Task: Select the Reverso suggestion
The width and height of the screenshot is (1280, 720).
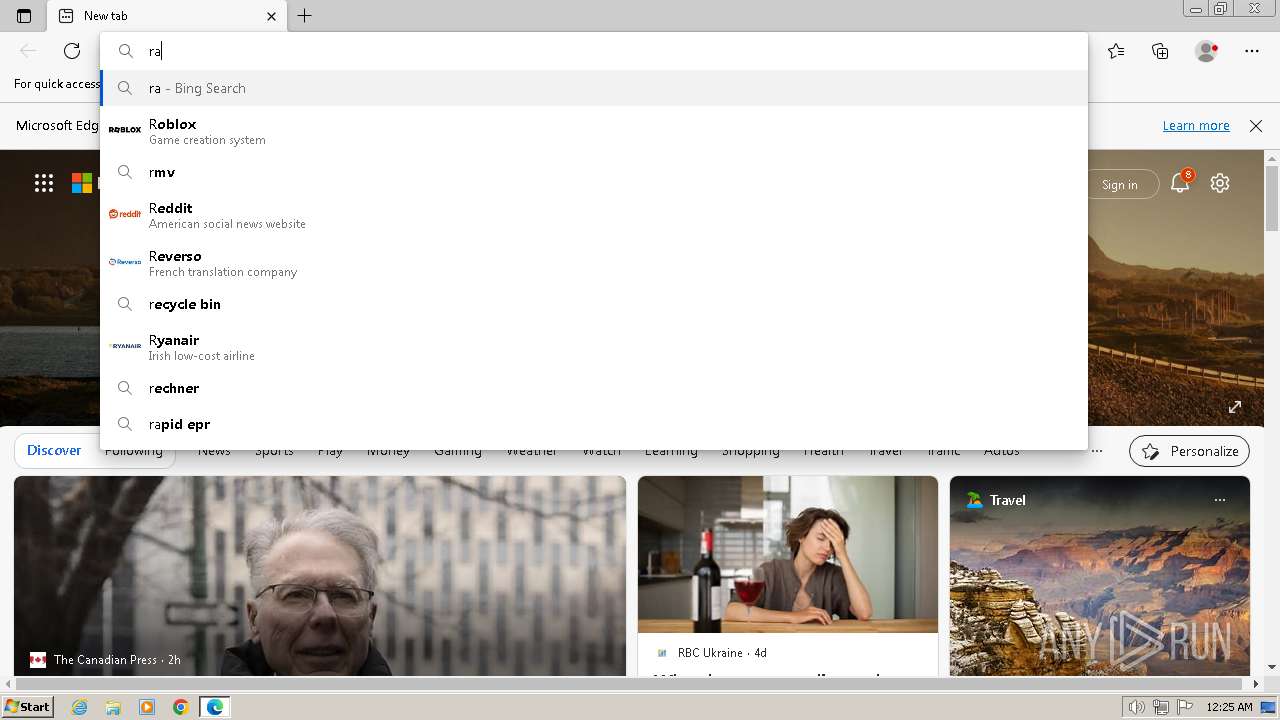Action: click(594, 263)
